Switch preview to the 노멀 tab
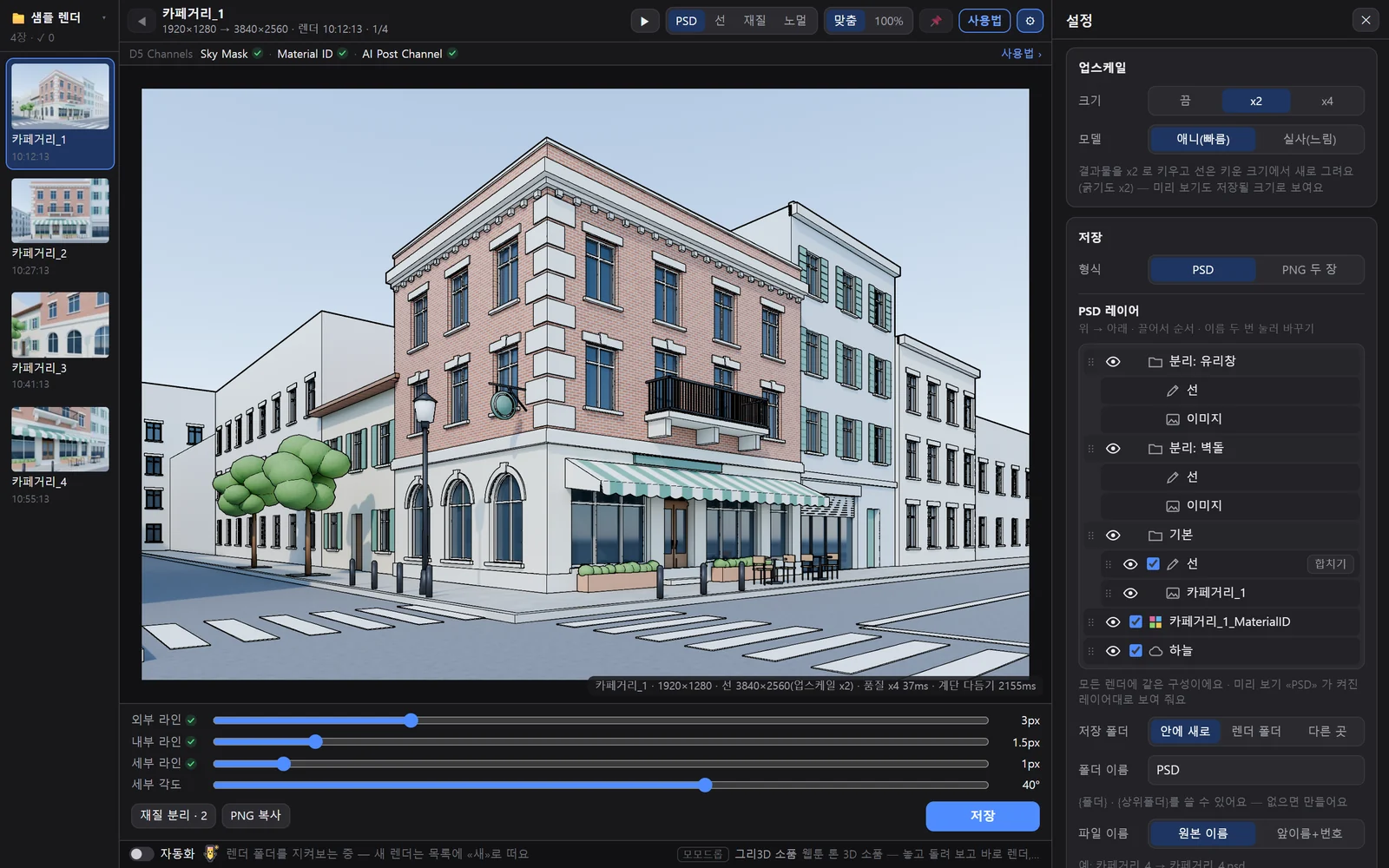This screenshot has width=1389, height=868. (795, 21)
